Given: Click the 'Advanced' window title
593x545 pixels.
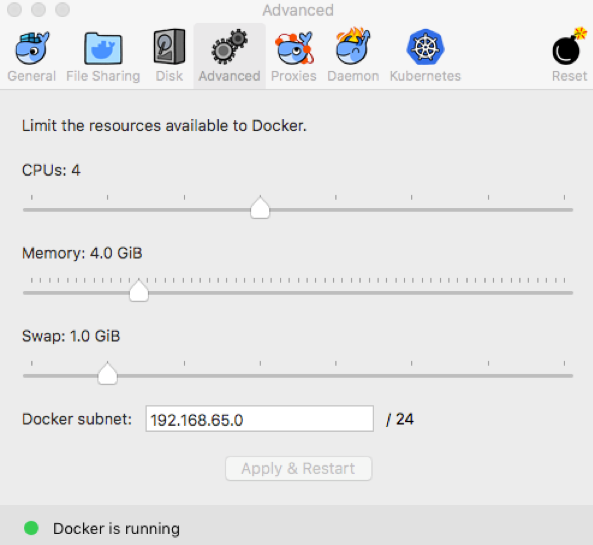Looking at the screenshot, I should tap(298, 10).
